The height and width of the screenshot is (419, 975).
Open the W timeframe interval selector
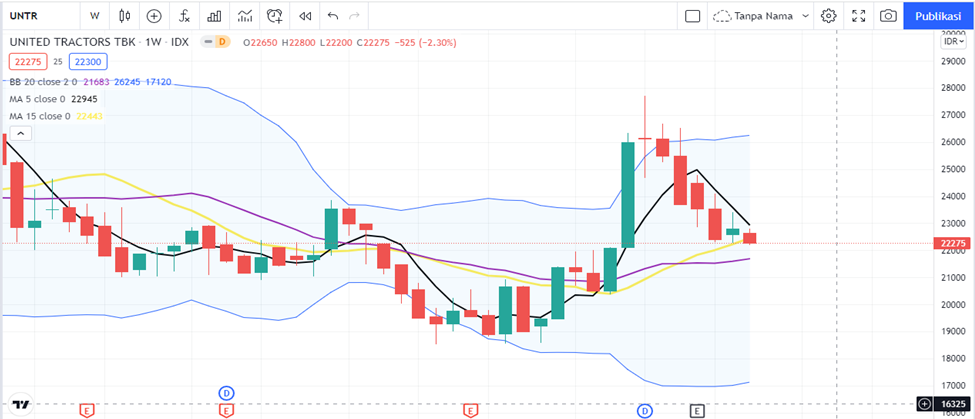tap(95, 16)
